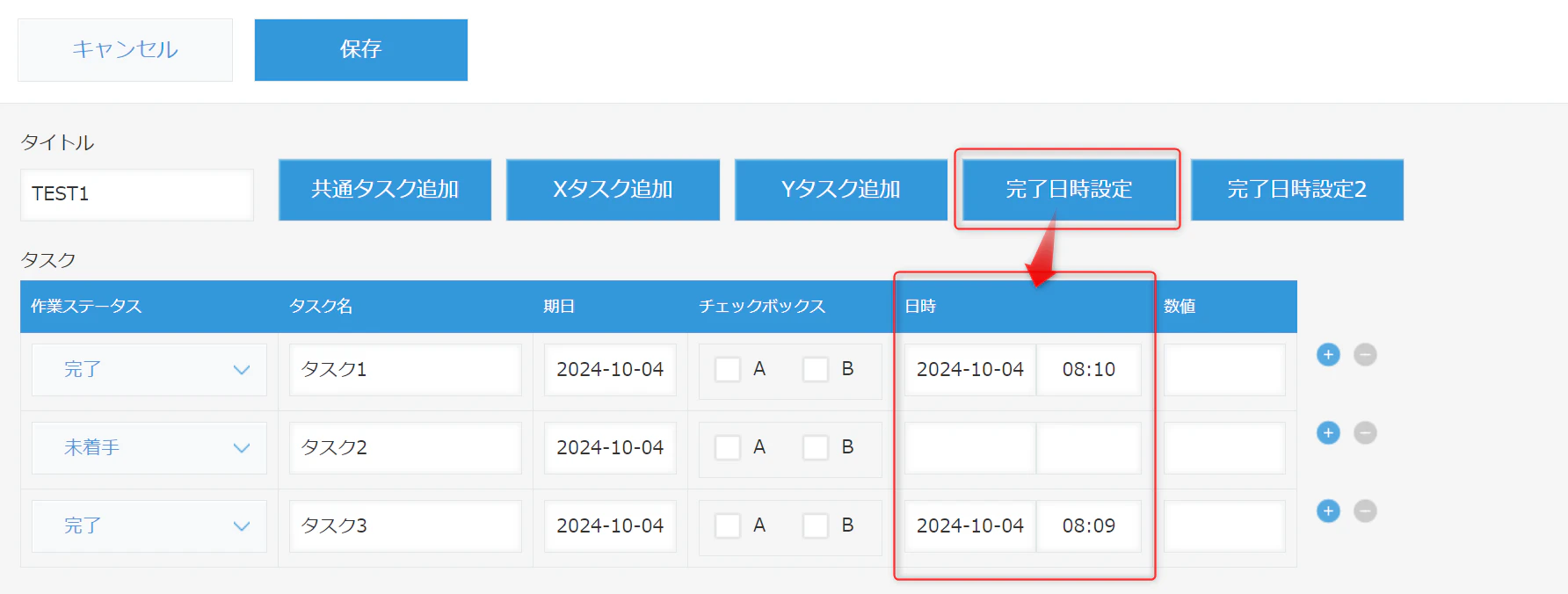
Task: Select the 日時 date field for タスク1
Action: coord(970,370)
